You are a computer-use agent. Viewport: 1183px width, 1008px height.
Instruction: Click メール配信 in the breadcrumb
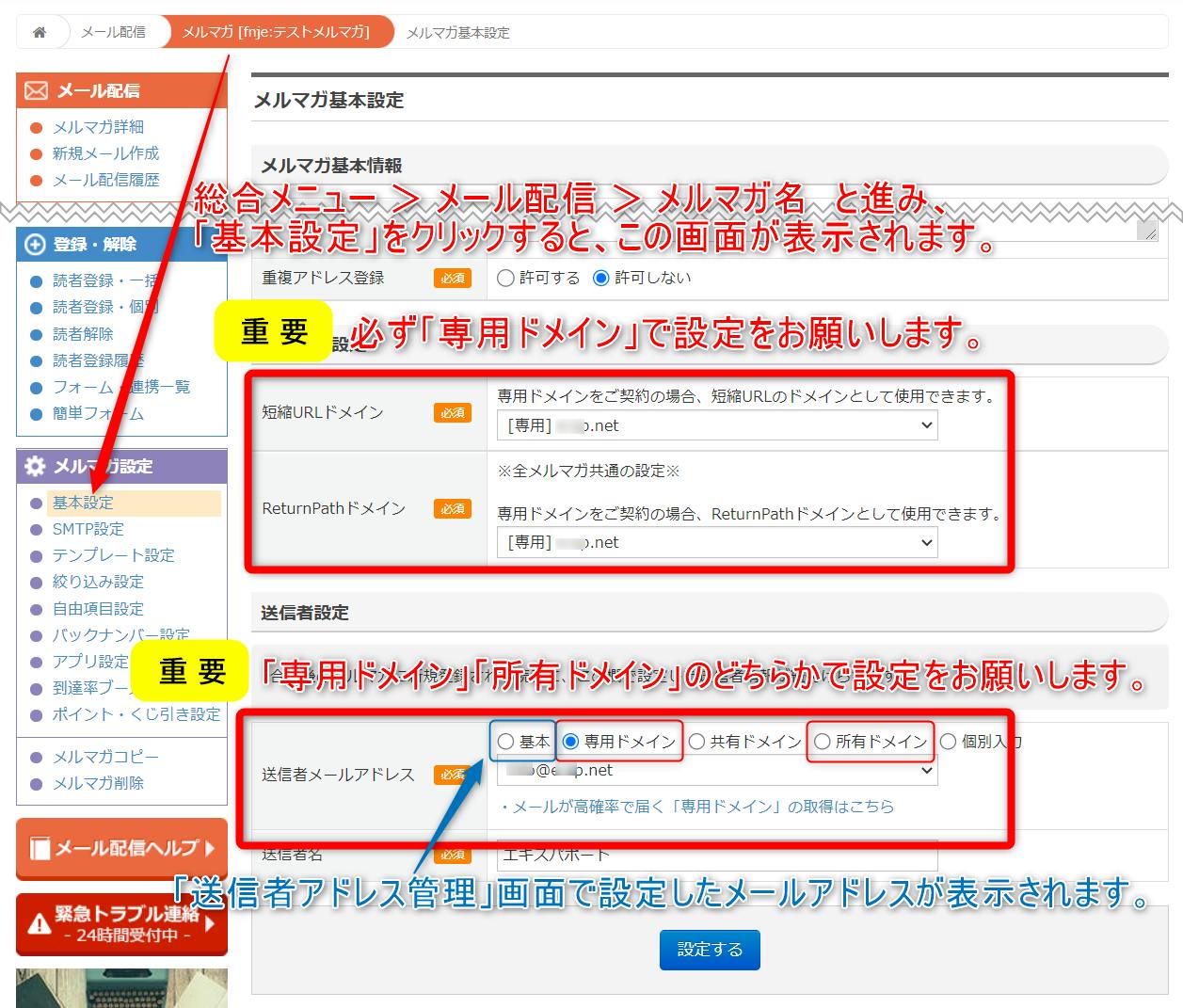click(113, 32)
